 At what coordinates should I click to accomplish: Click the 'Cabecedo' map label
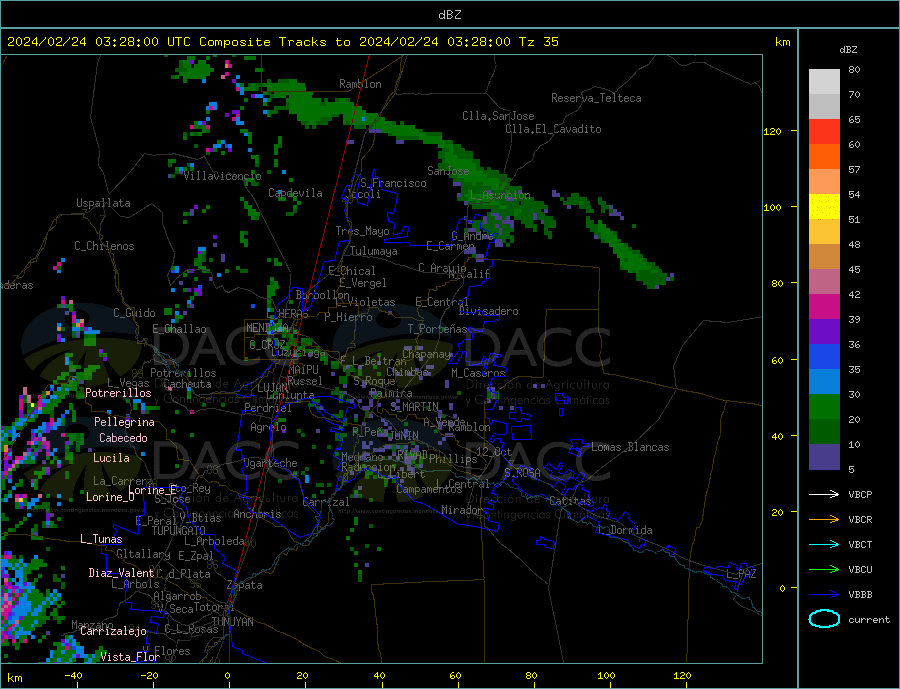pyautogui.click(x=123, y=438)
